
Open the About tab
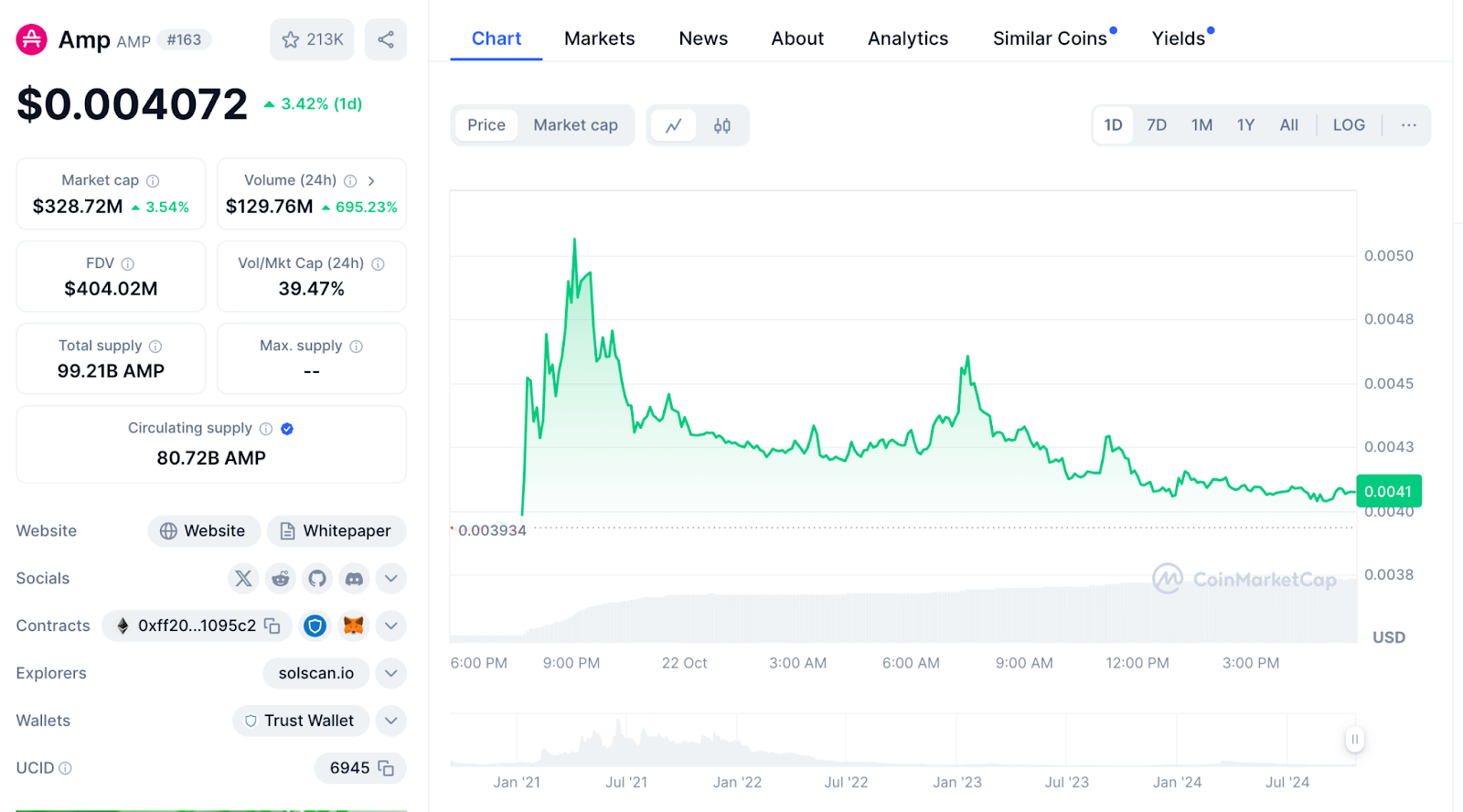point(797,38)
